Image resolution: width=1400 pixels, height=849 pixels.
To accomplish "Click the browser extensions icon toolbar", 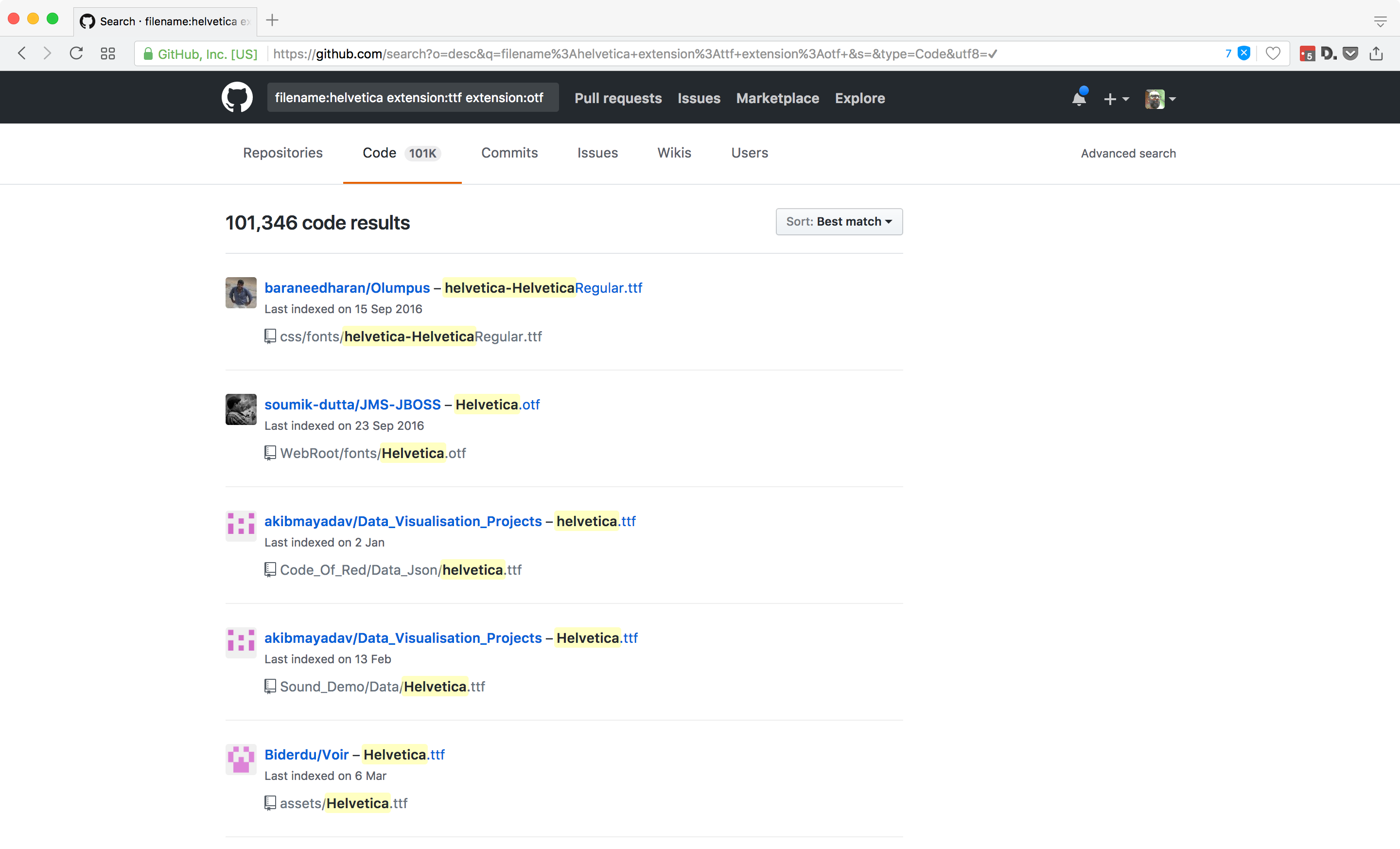I will [108, 54].
